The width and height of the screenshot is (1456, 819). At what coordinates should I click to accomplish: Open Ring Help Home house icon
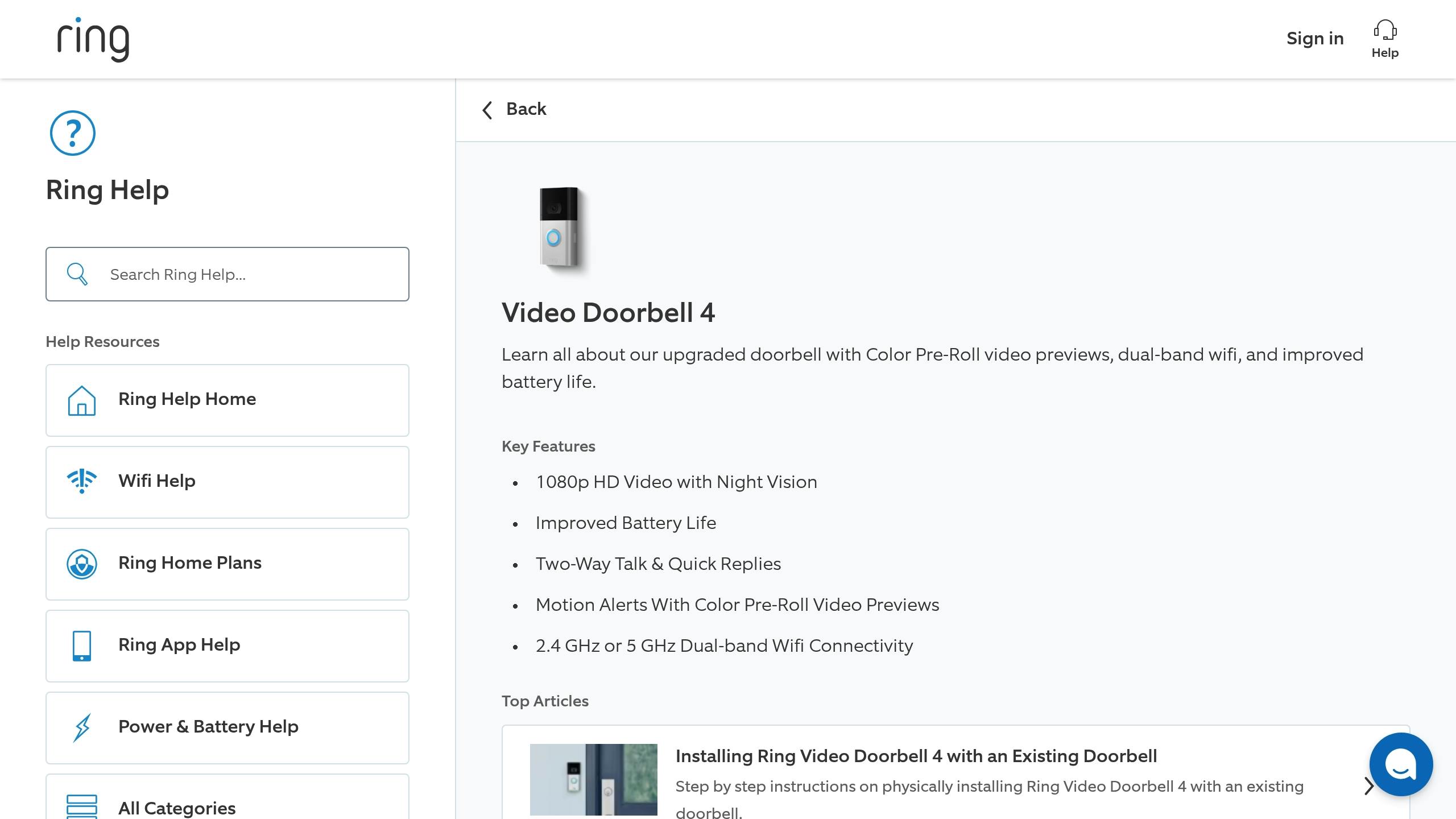[x=82, y=400]
